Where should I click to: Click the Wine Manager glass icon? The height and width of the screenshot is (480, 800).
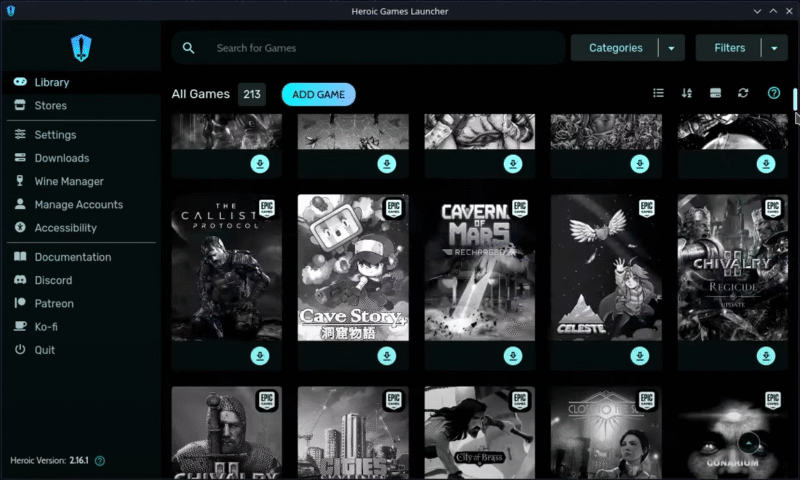(20, 181)
